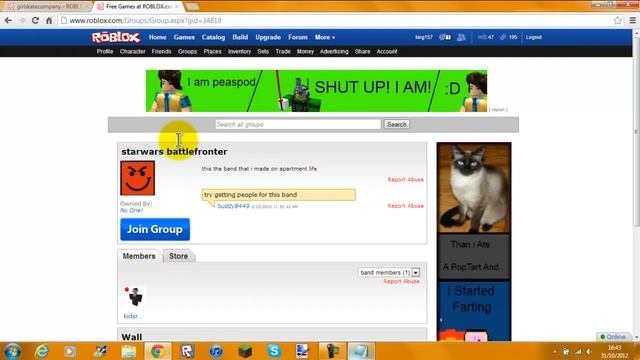Open the Catalog menu item
The image size is (640, 360).
tap(213, 37)
